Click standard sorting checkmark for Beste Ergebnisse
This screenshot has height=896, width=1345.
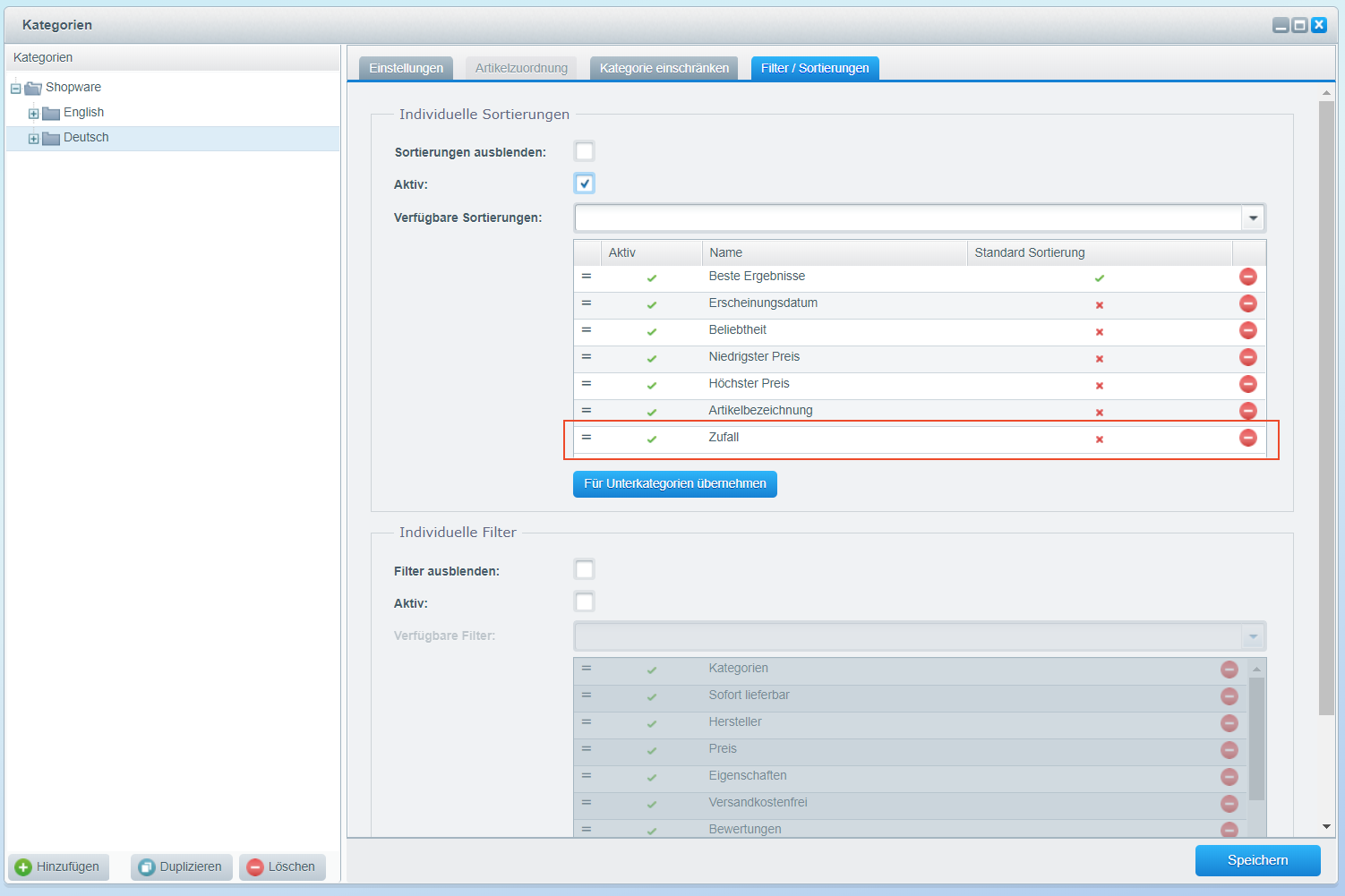coord(1100,278)
